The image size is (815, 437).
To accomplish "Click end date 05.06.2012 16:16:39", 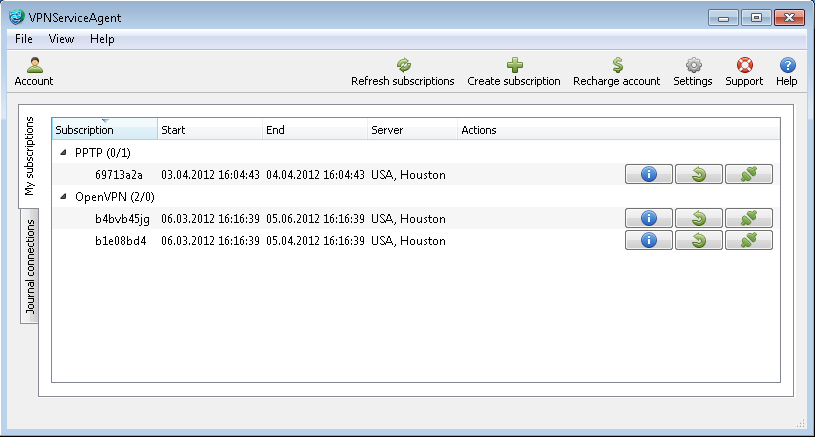I will click(x=316, y=219).
